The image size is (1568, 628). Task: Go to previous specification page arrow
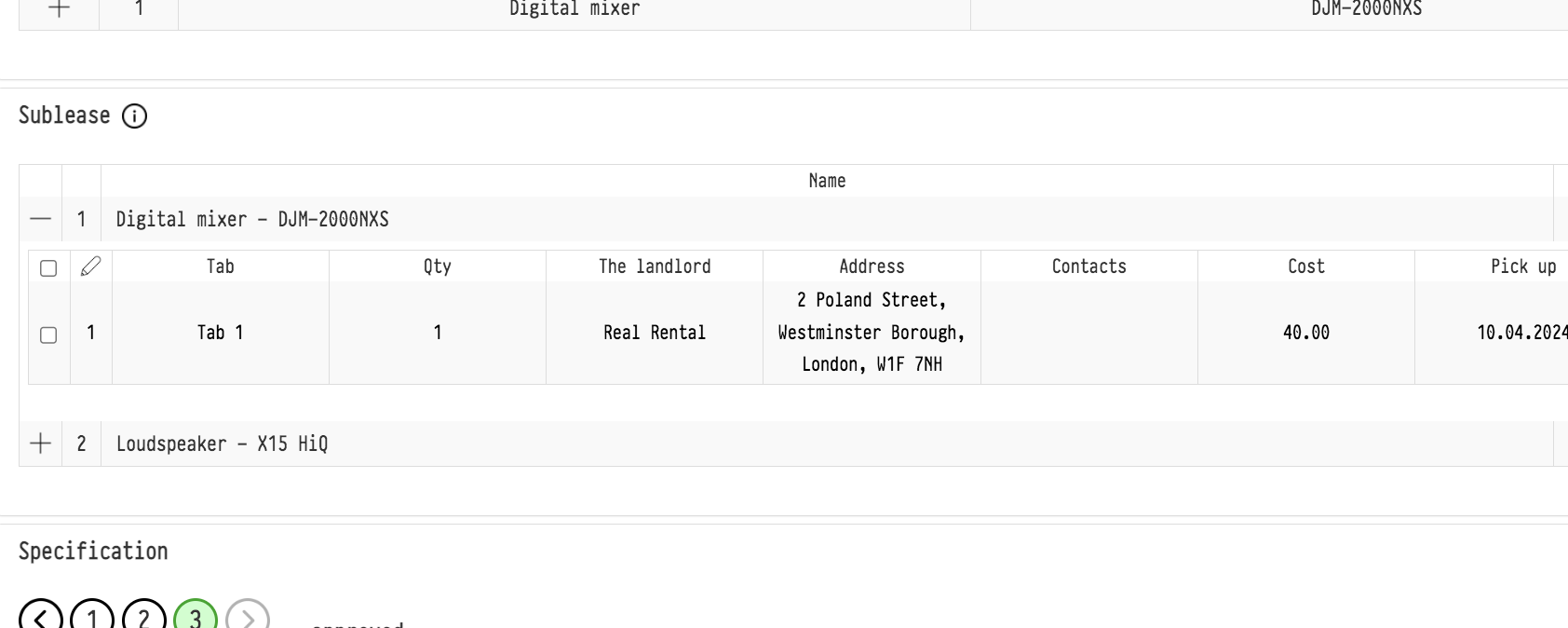tap(40, 618)
